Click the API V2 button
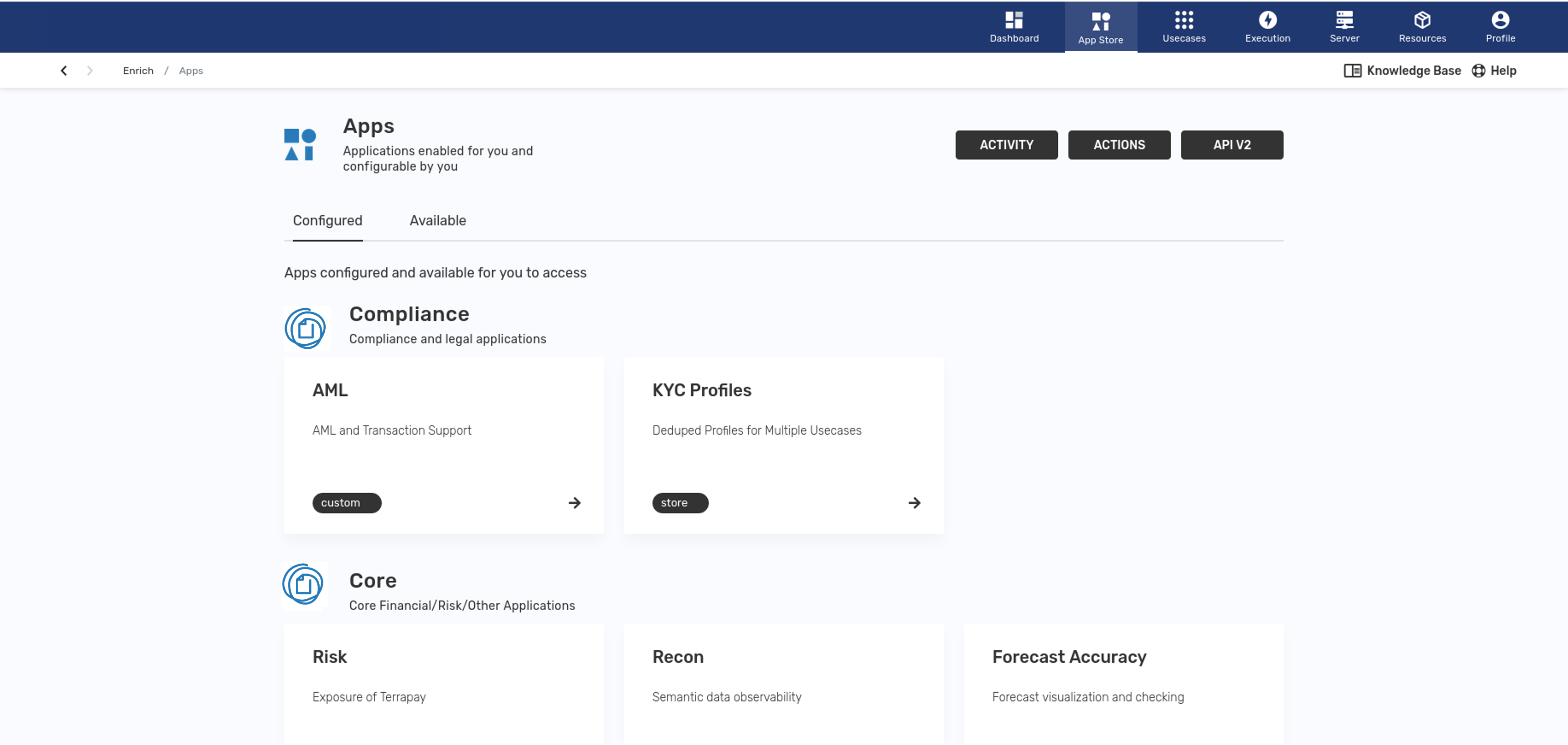The height and width of the screenshot is (745, 1568). coord(1231,145)
